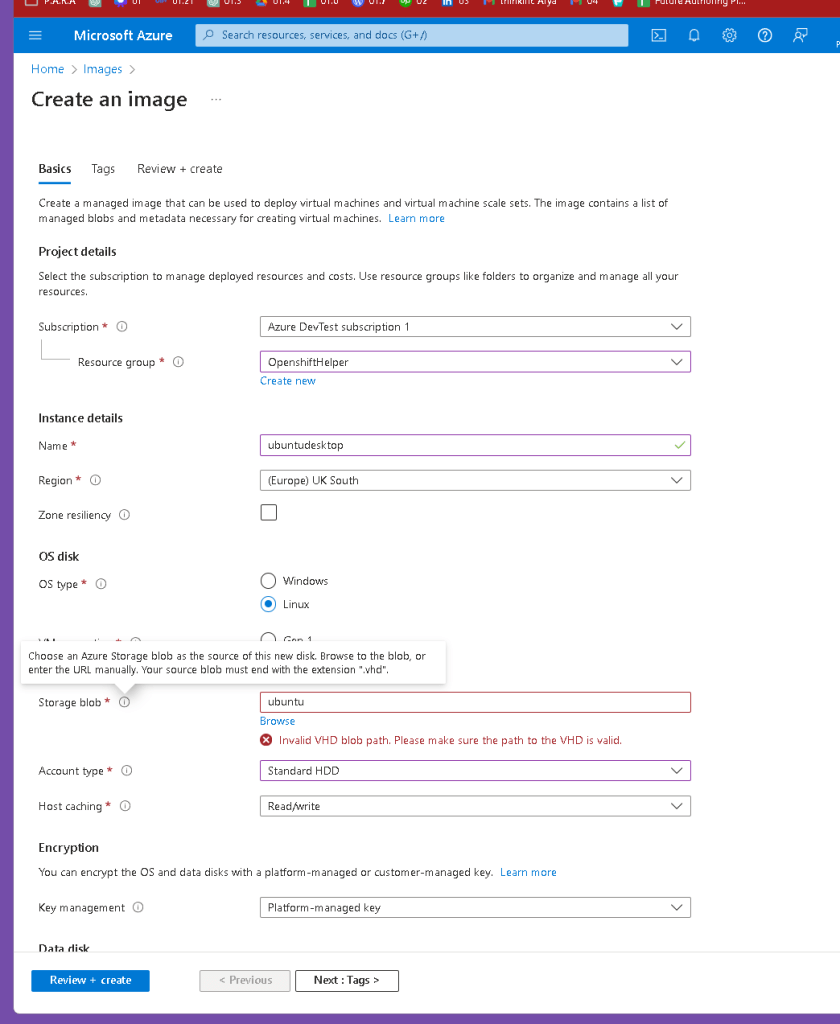840x1024 pixels.
Task: Click the Next : Tags button
Action: [x=347, y=980]
